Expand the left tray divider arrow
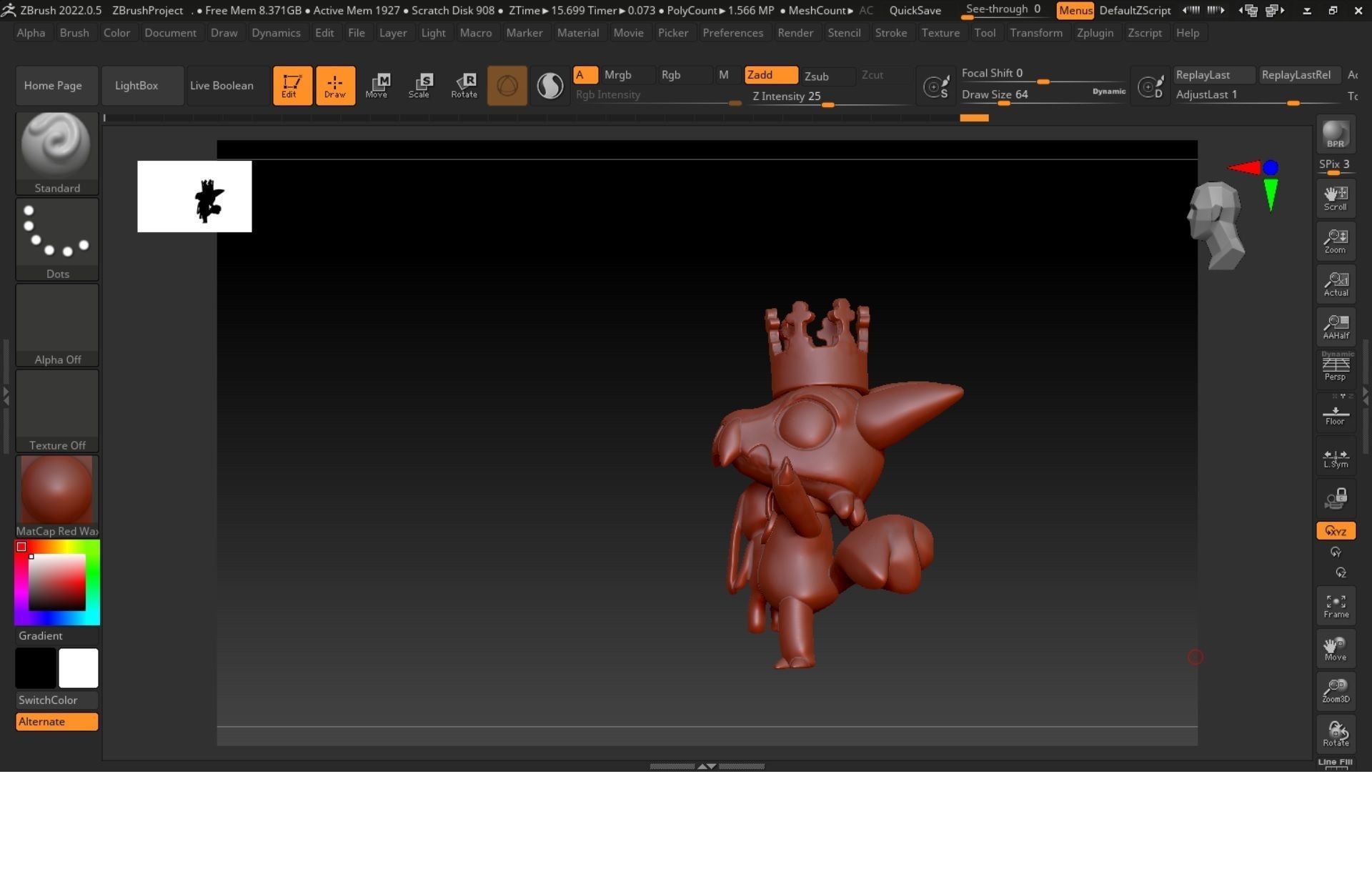1372x869 pixels. point(6,396)
